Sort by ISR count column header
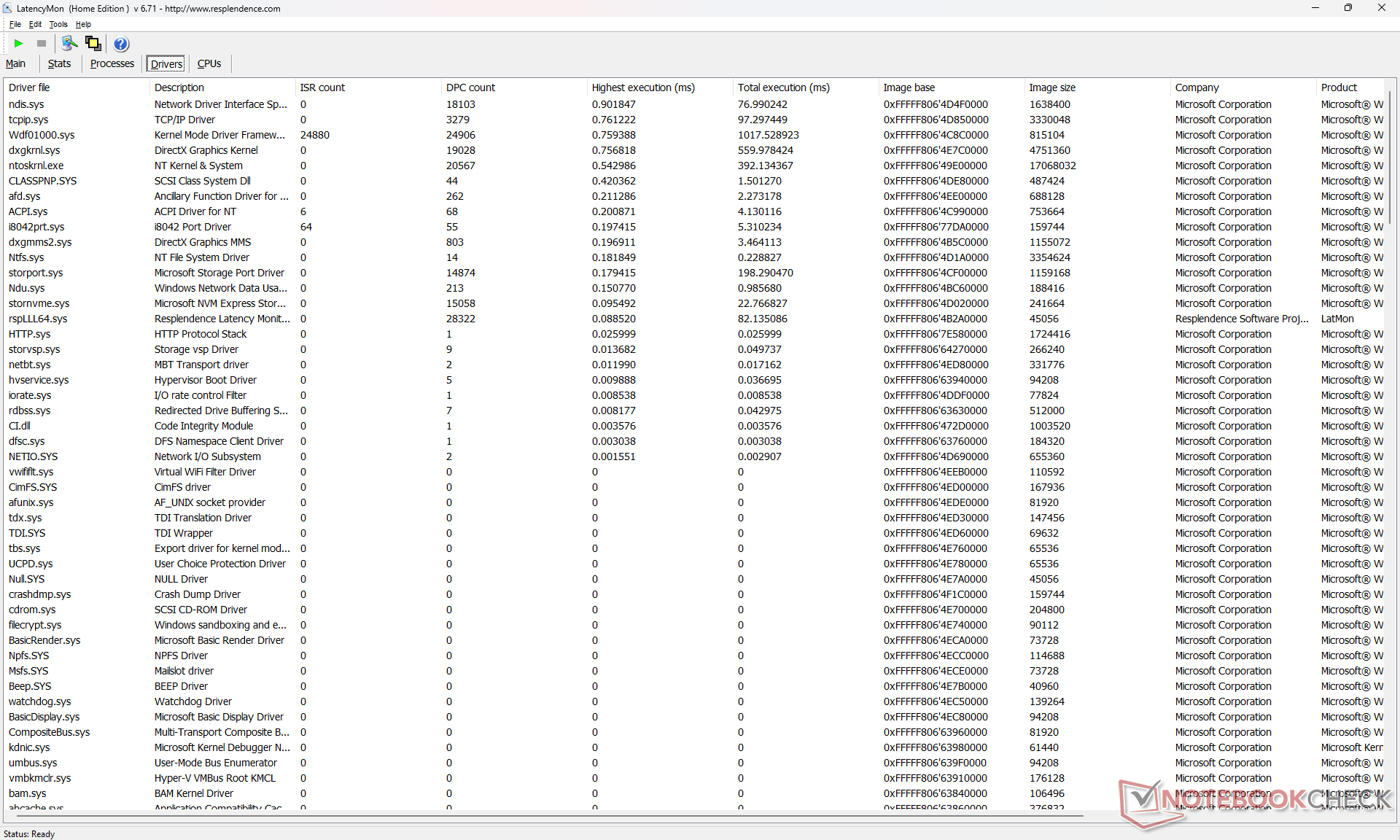This screenshot has width=1400, height=840. (322, 87)
